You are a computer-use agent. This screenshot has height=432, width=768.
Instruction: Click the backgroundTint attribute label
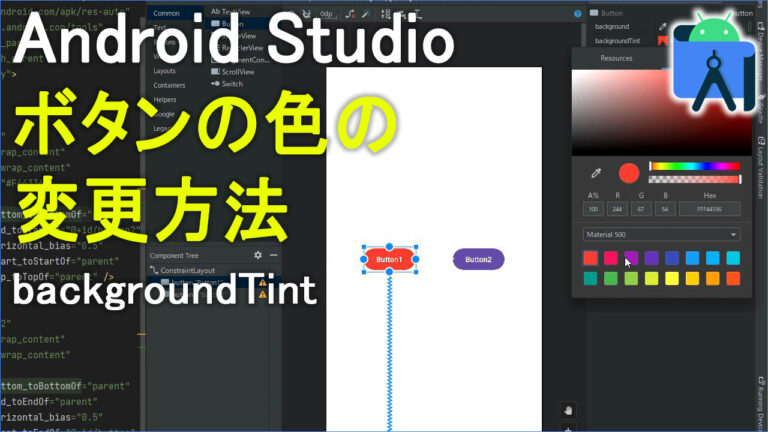click(x=617, y=41)
